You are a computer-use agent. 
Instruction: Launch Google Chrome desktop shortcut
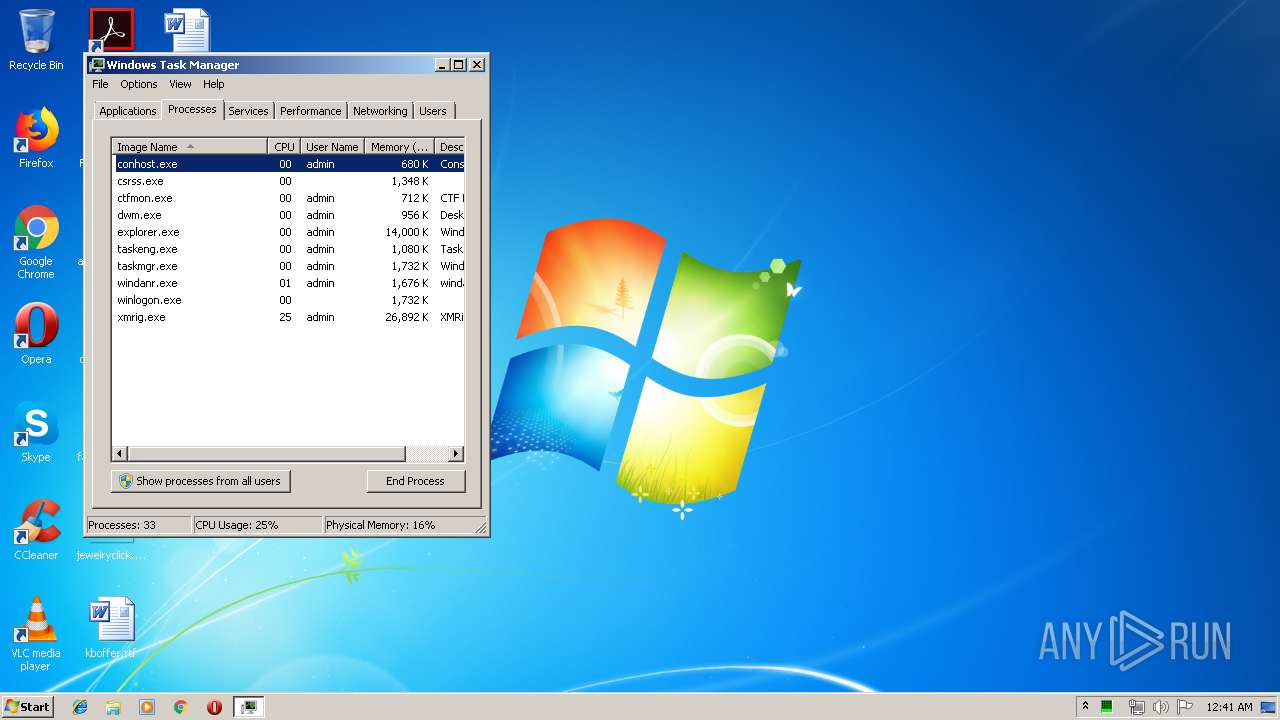click(36, 242)
